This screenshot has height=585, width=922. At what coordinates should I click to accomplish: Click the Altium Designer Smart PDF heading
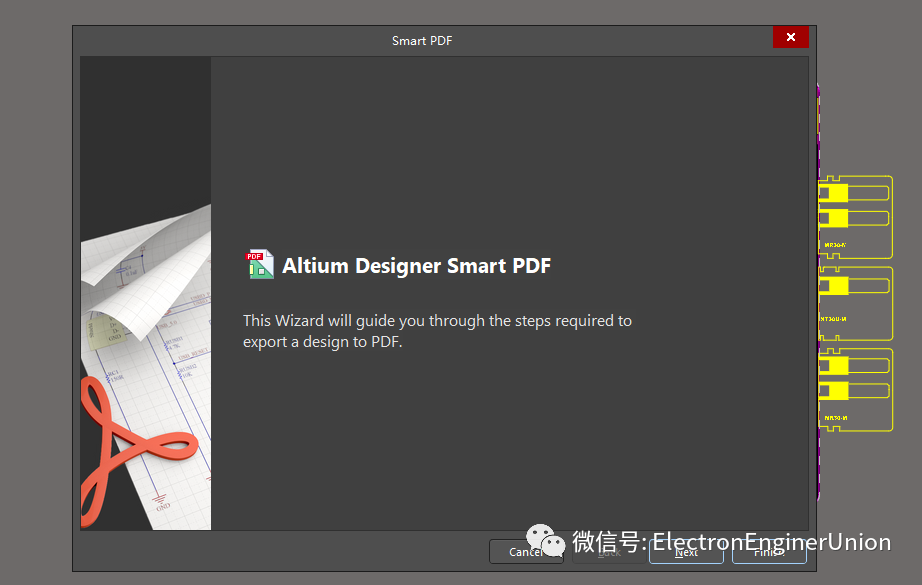(x=416, y=266)
